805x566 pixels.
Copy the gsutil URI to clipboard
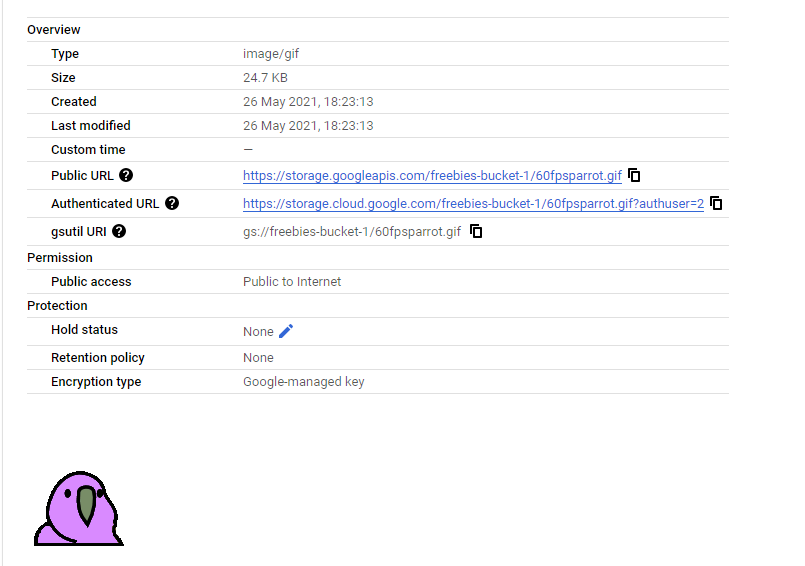(x=476, y=231)
